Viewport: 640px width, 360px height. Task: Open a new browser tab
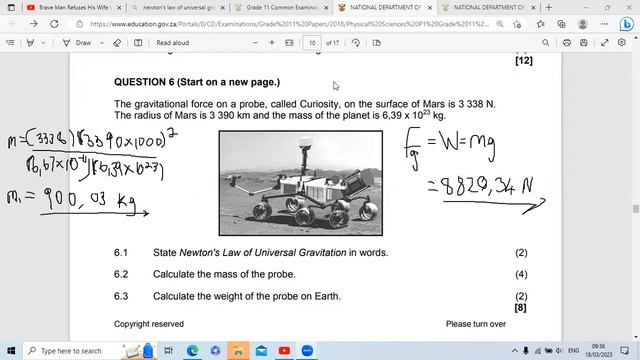(x=549, y=7)
